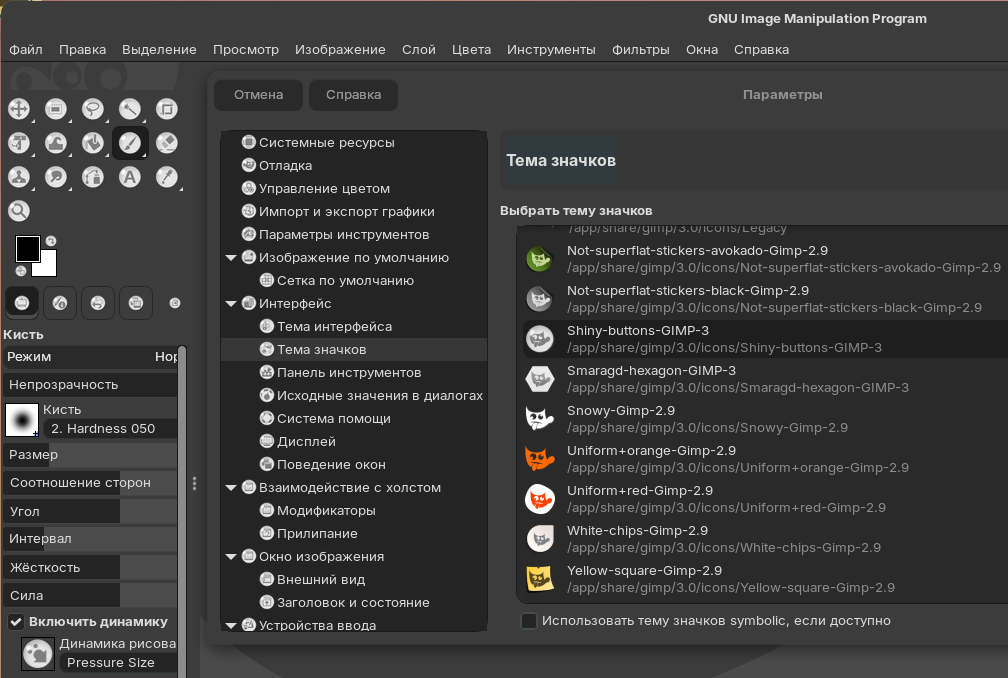Screen dimensions: 1008x678
Task: Select the Free Select lasso tool
Action: tap(93, 109)
